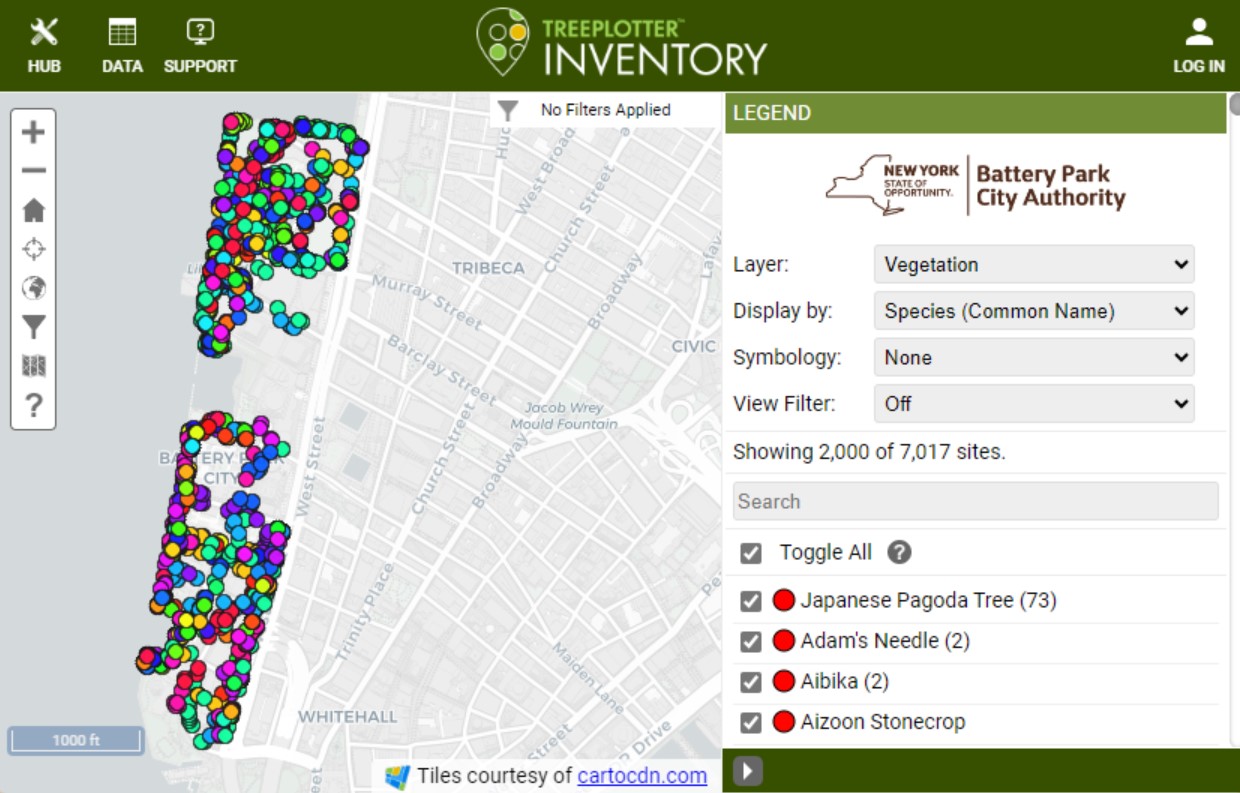Click the map help question mark icon
The height and width of the screenshot is (793, 1240).
point(33,405)
